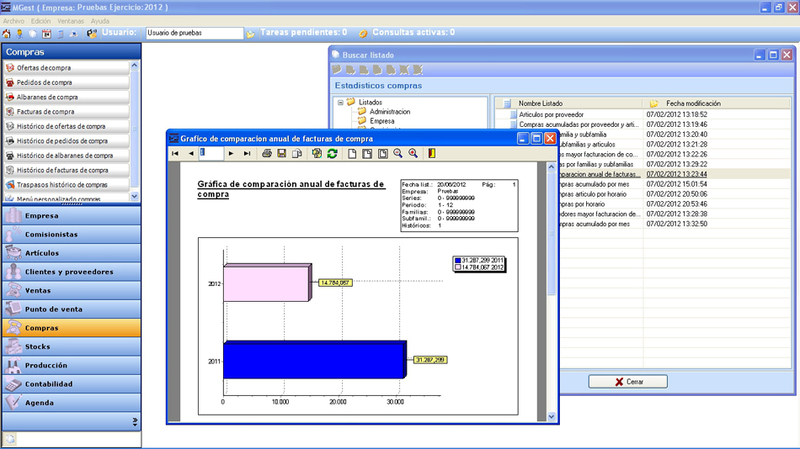Switch to Clientes y proveedores module
The height and width of the screenshot is (449, 800).
tap(71, 272)
